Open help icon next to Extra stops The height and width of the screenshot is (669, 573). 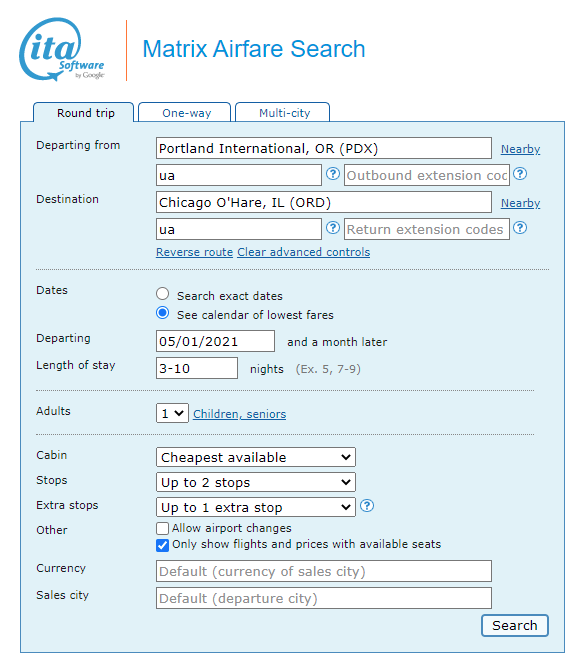(367, 506)
